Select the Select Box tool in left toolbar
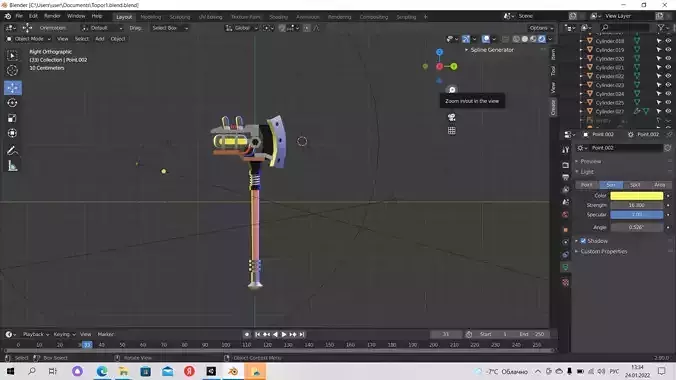 point(12,56)
